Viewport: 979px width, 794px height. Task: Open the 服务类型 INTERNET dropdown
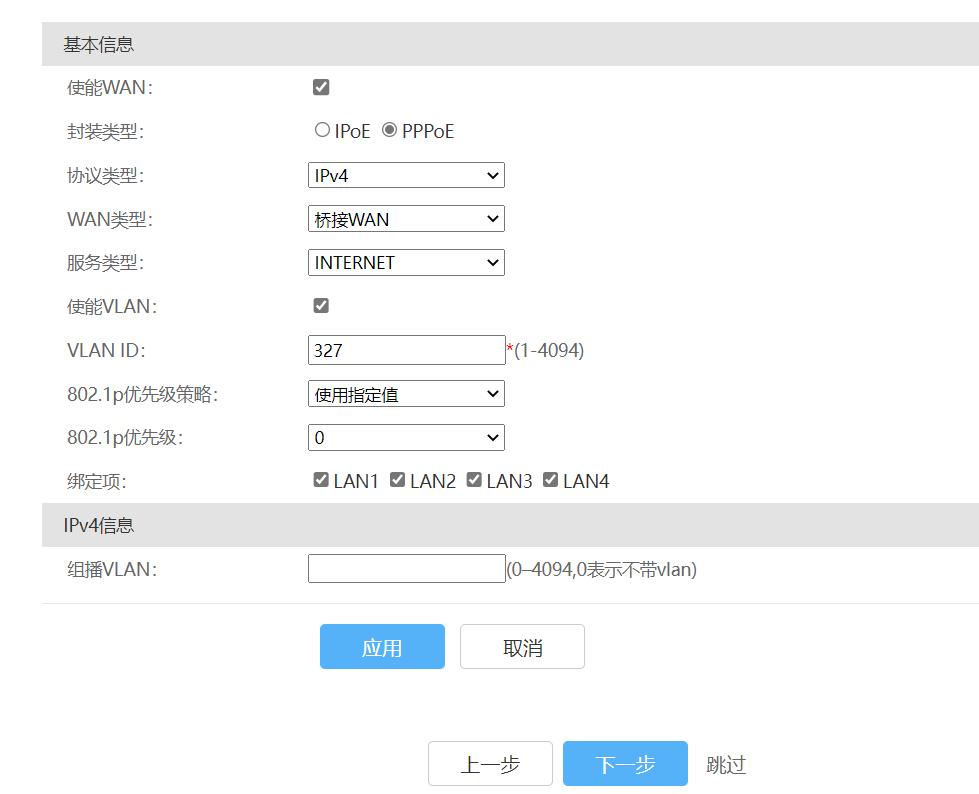(406, 263)
